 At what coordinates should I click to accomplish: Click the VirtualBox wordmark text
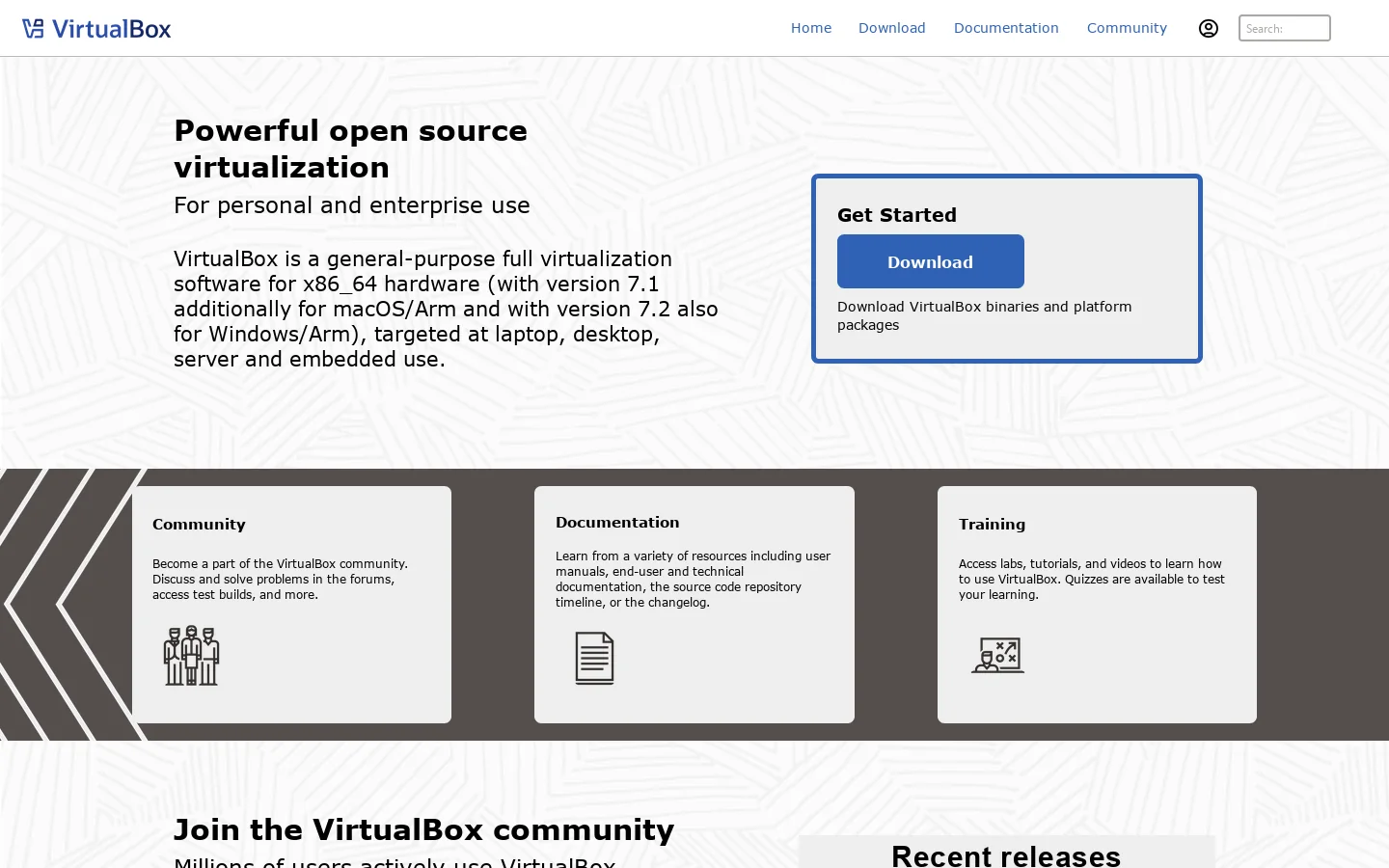tap(112, 29)
